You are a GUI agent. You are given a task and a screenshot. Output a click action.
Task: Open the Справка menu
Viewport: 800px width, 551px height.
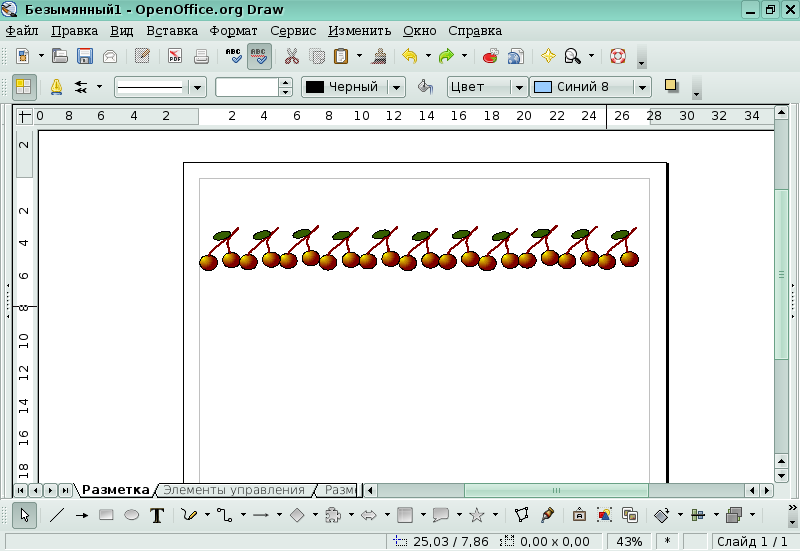[475, 31]
